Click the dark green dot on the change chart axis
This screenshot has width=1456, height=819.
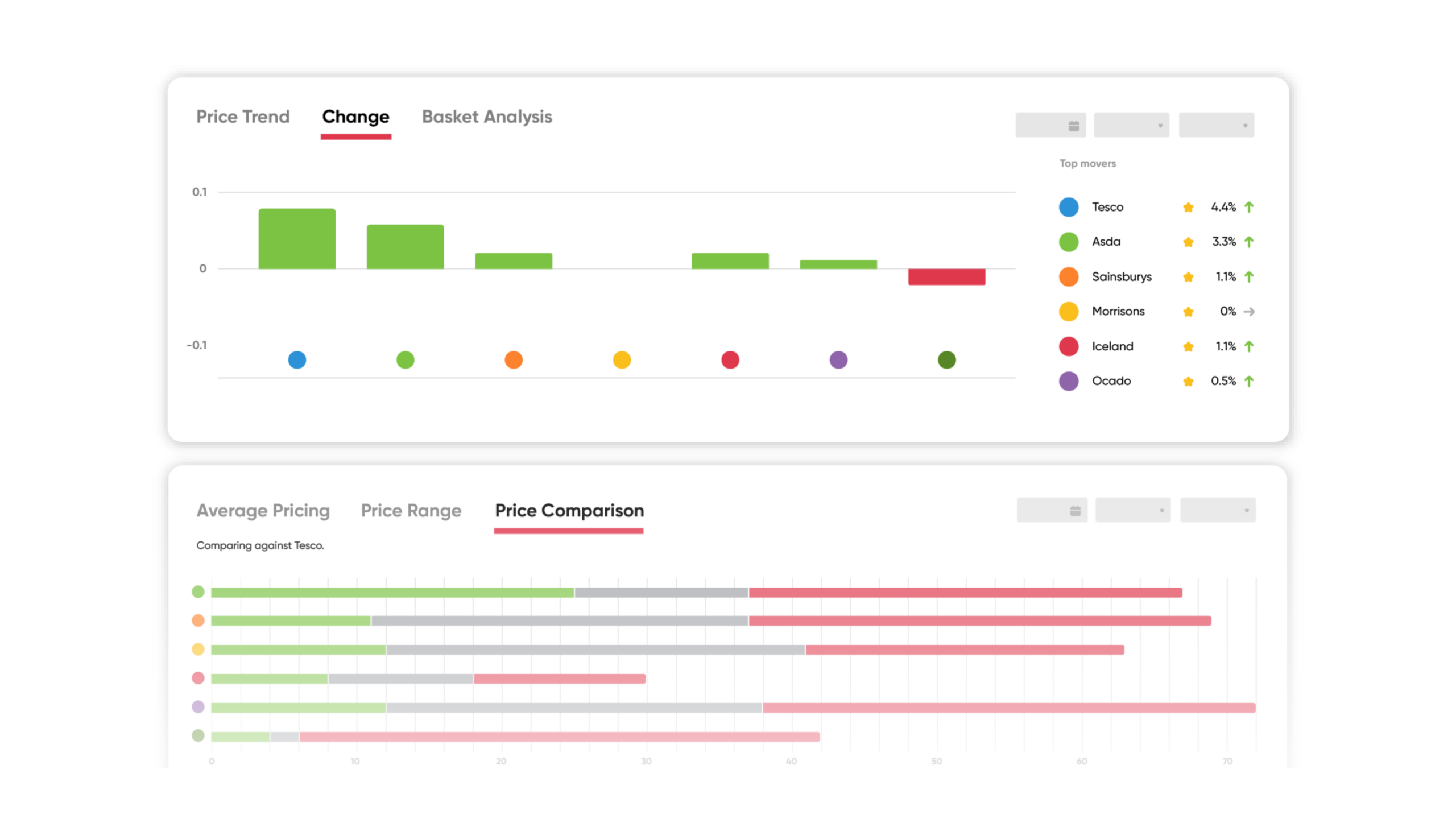click(x=947, y=360)
